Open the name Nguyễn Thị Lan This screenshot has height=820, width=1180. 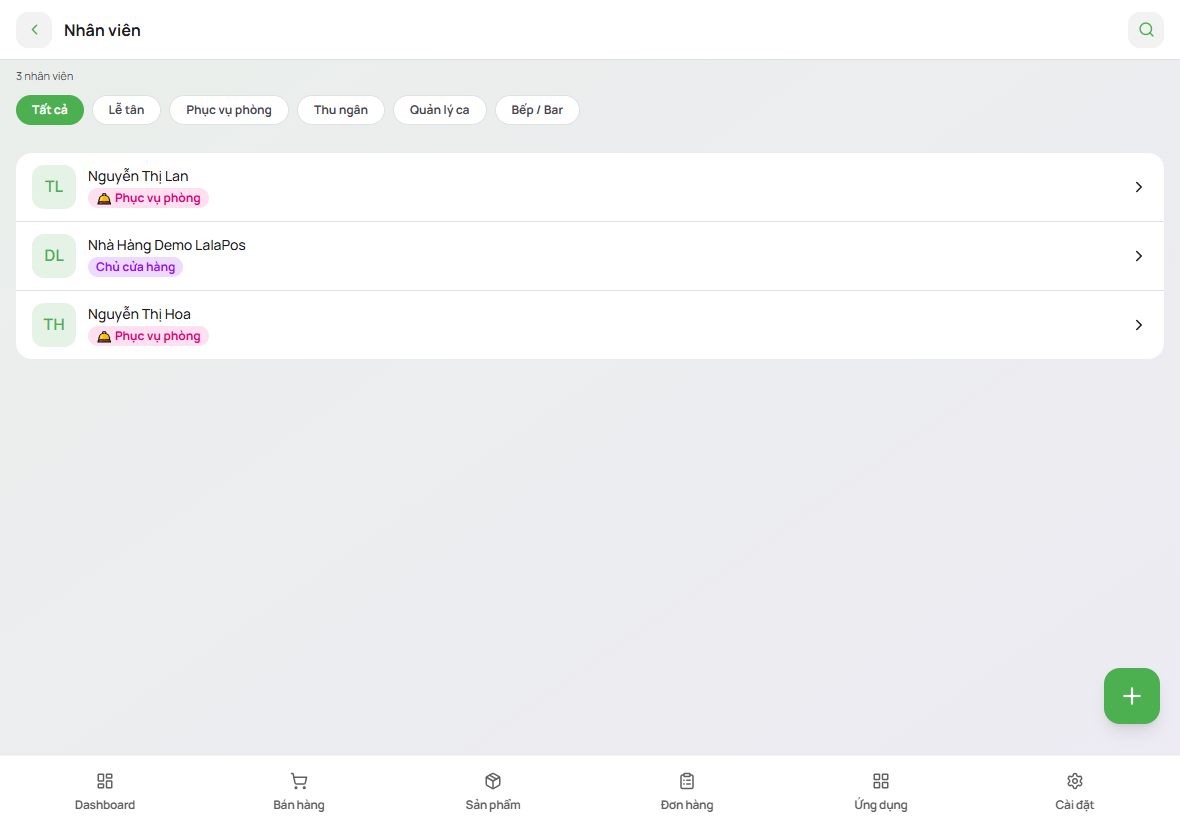(138, 176)
